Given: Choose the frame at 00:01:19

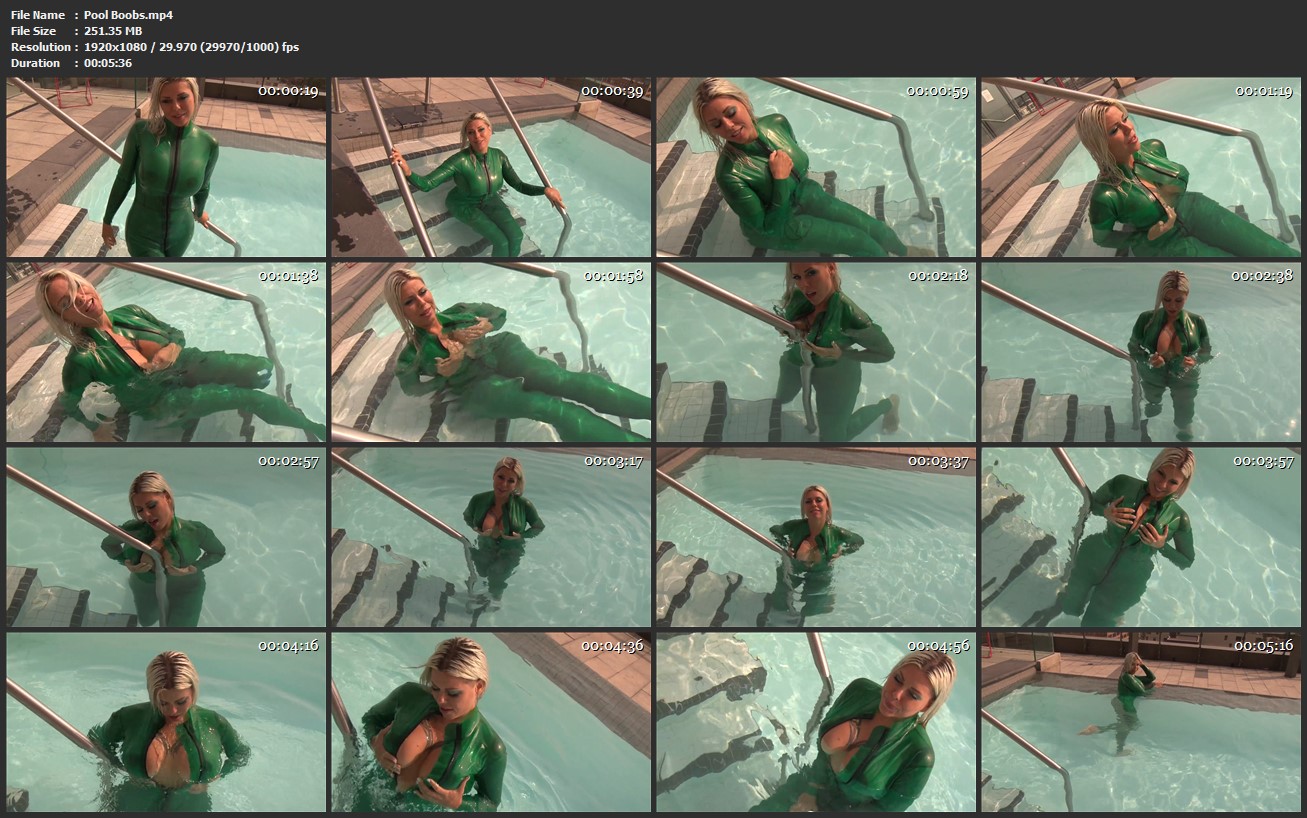Looking at the screenshot, I should click(1141, 167).
